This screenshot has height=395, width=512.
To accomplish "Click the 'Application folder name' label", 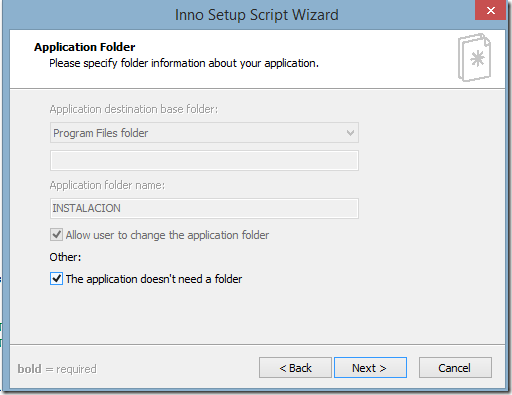I will [x=107, y=185].
